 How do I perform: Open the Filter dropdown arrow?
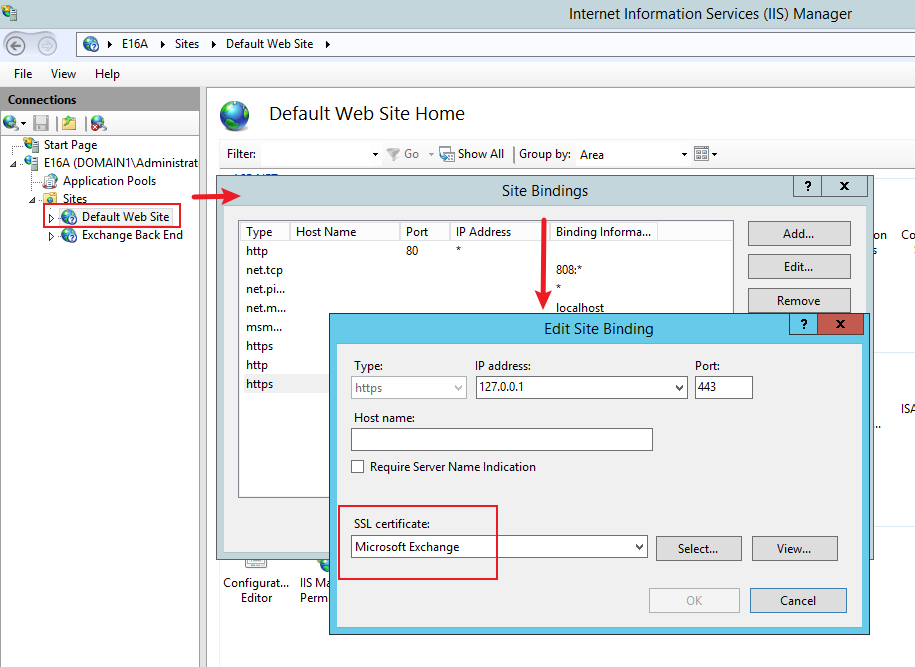(375, 155)
